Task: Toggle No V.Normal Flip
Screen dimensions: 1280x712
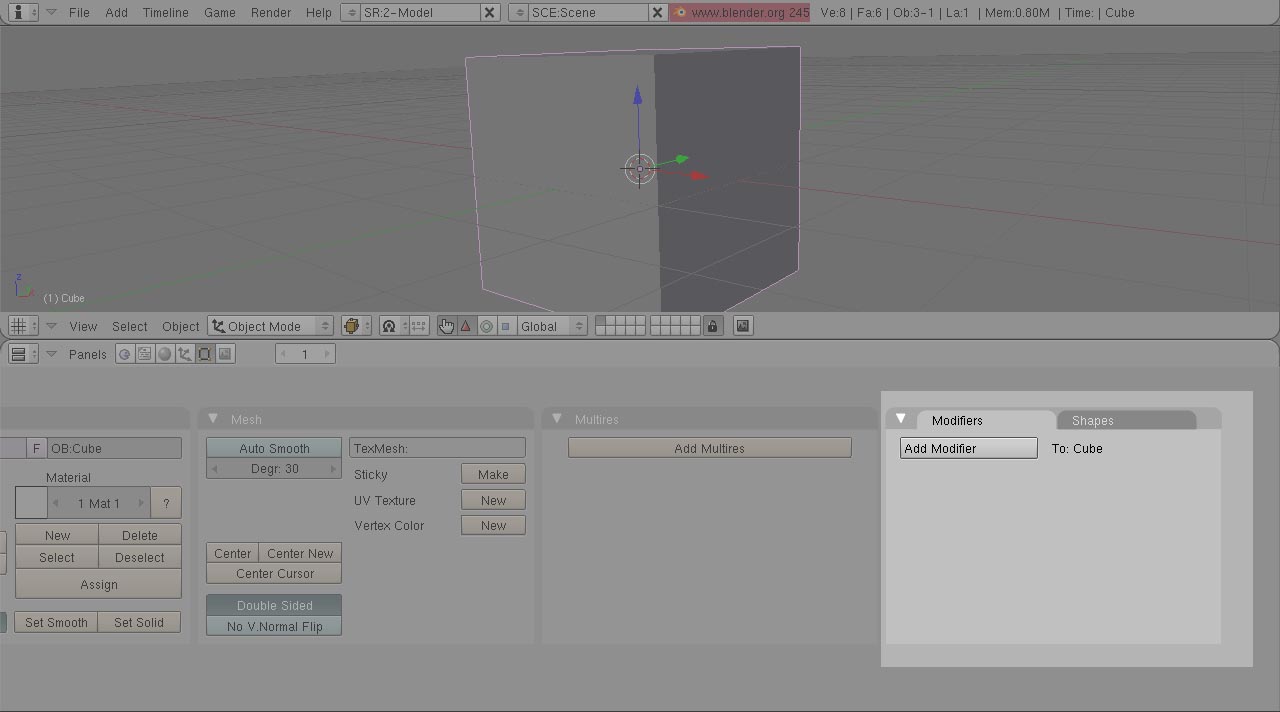Action: (x=274, y=626)
